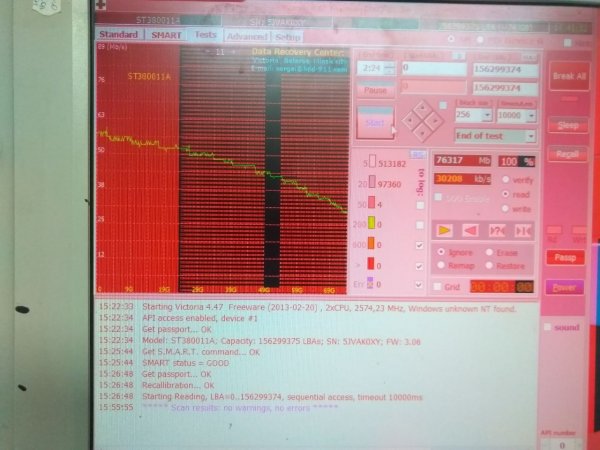The image size is (600, 450).
Task: Click the reverse arrow scan direction icon
Action: [x=471, y=230]
